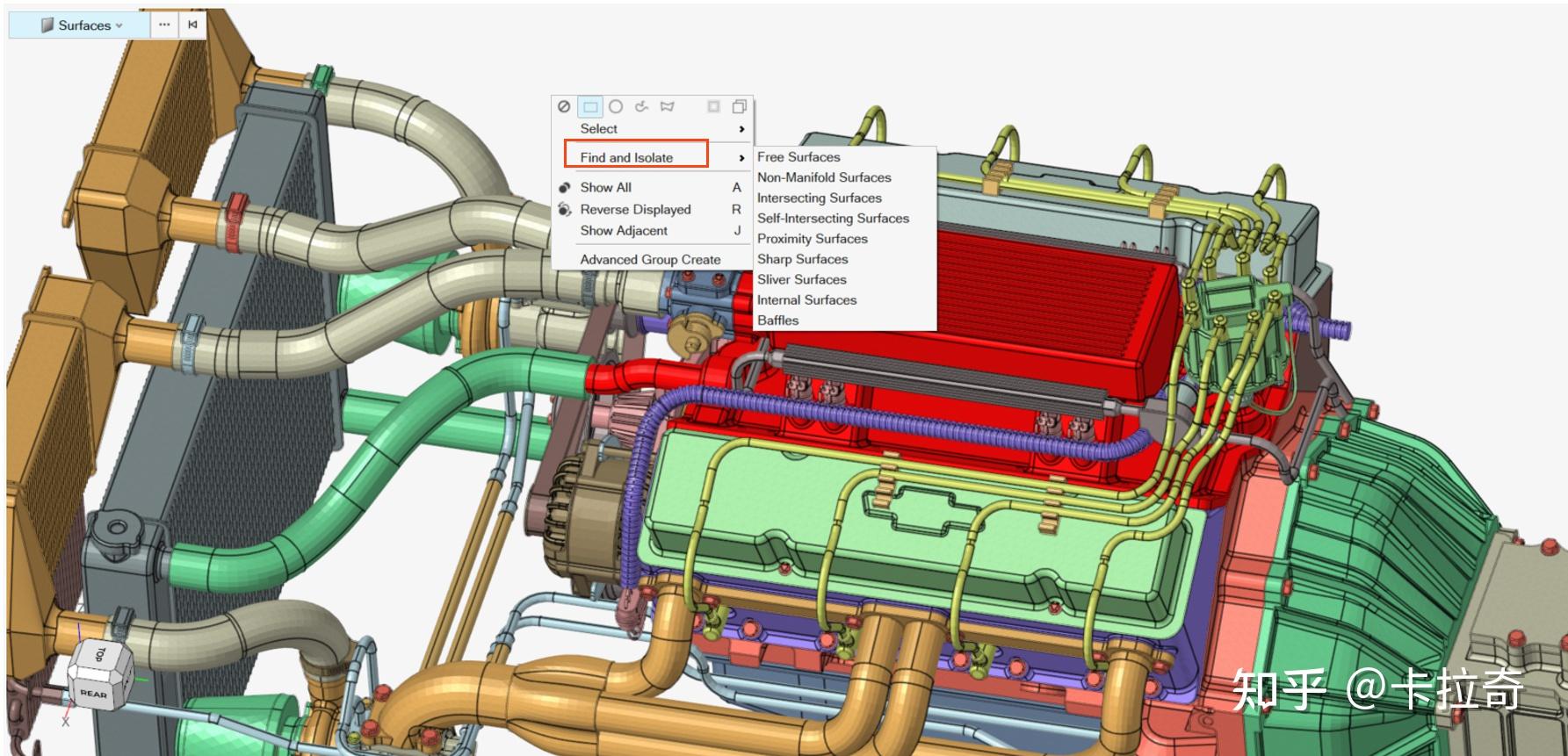Open the three-dot more options button
This screenshot has height=756, width=1568.
(164, 25)
